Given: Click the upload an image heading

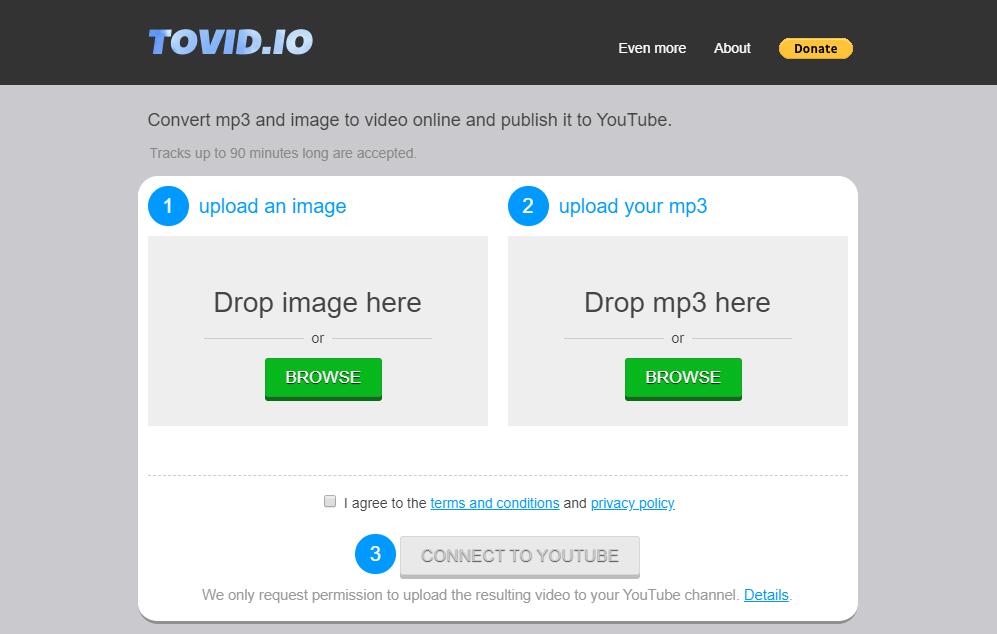Looking at the screenshot, I should click(x=272, y=206).
